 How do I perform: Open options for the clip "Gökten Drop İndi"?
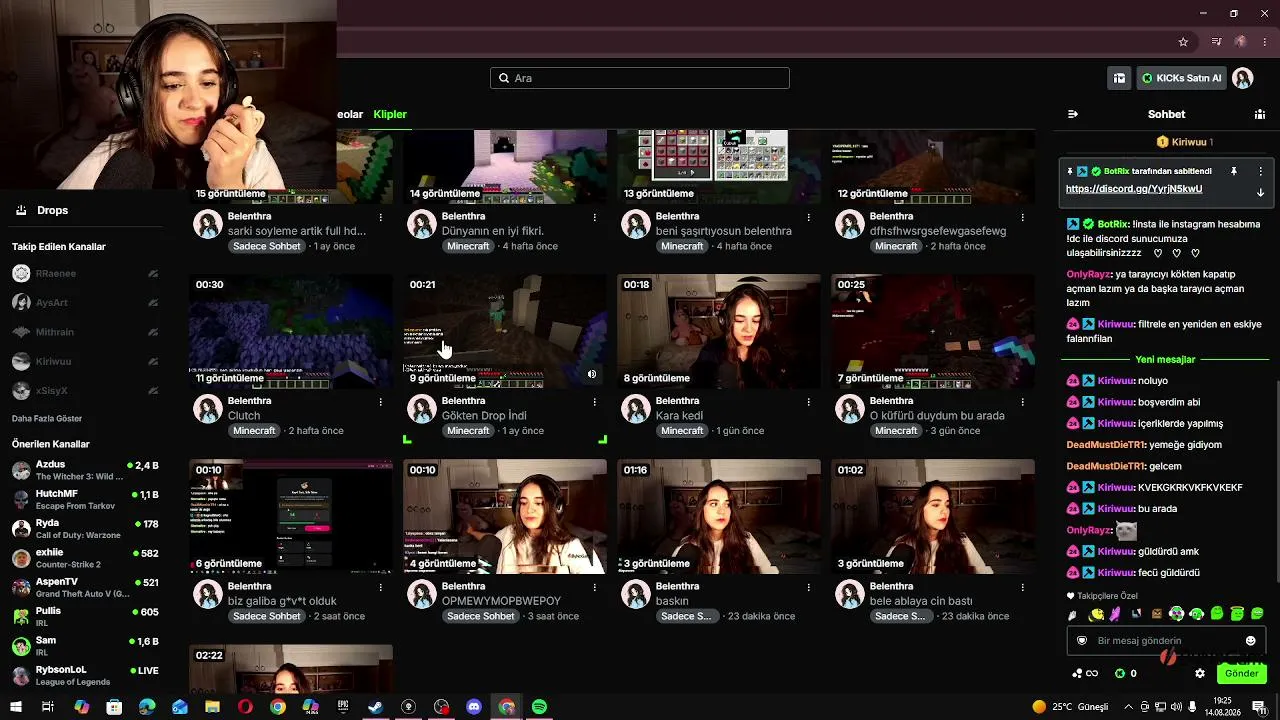tap(594, 401)
